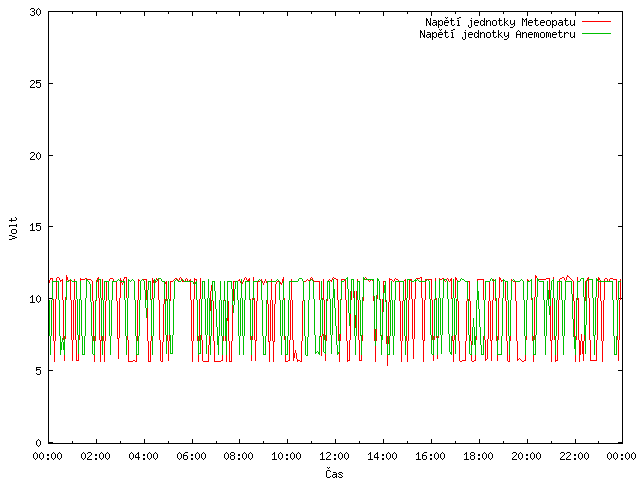Click the y-axis value 15
The image size is (640, 480).
pos(36,227)
